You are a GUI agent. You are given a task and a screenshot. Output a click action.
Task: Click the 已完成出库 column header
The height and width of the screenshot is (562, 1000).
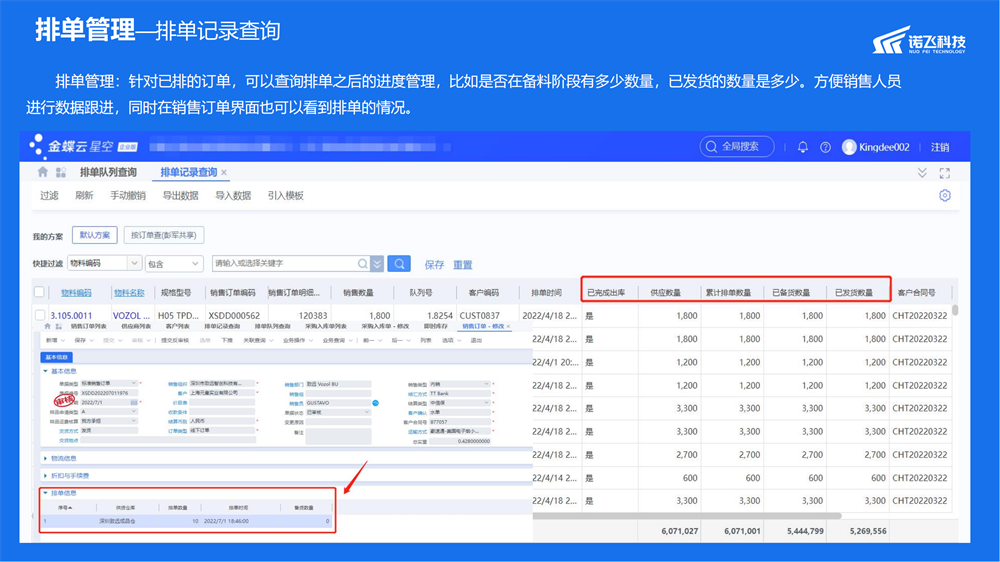607,293
